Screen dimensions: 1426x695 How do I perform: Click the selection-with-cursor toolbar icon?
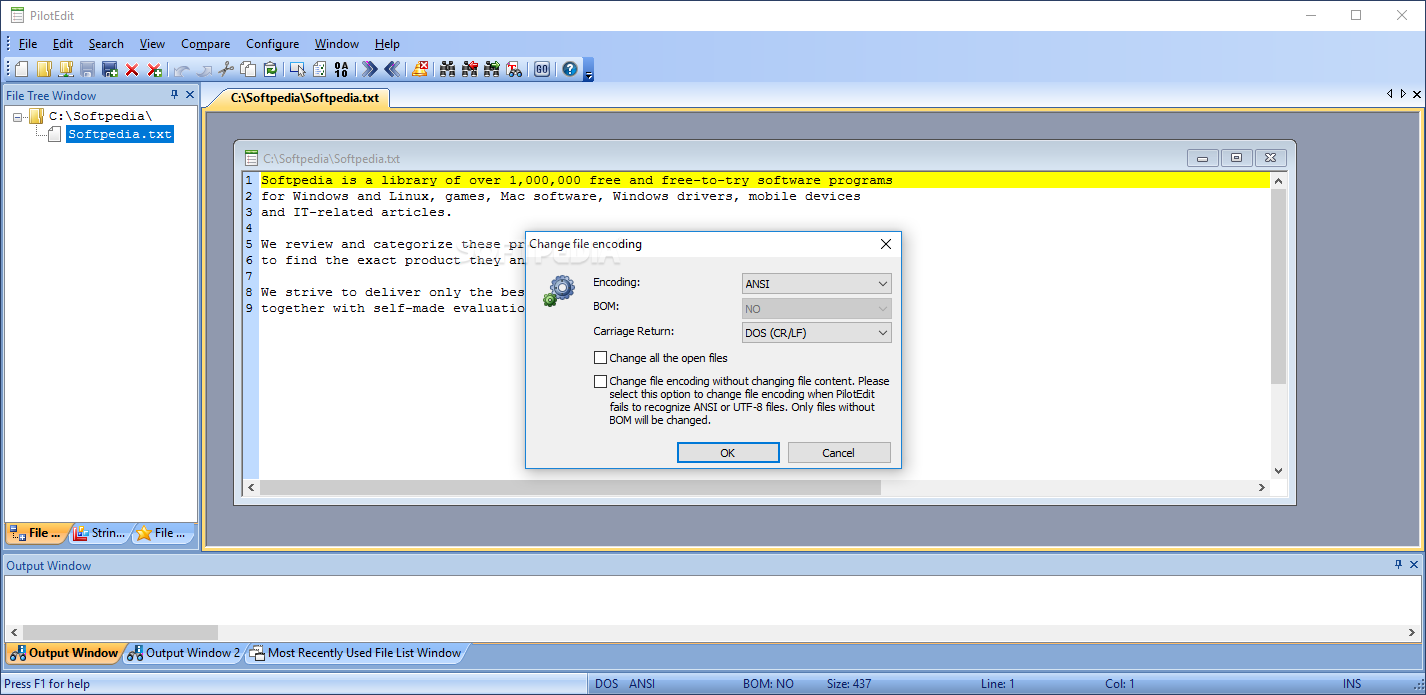click(x=298, y=69)
